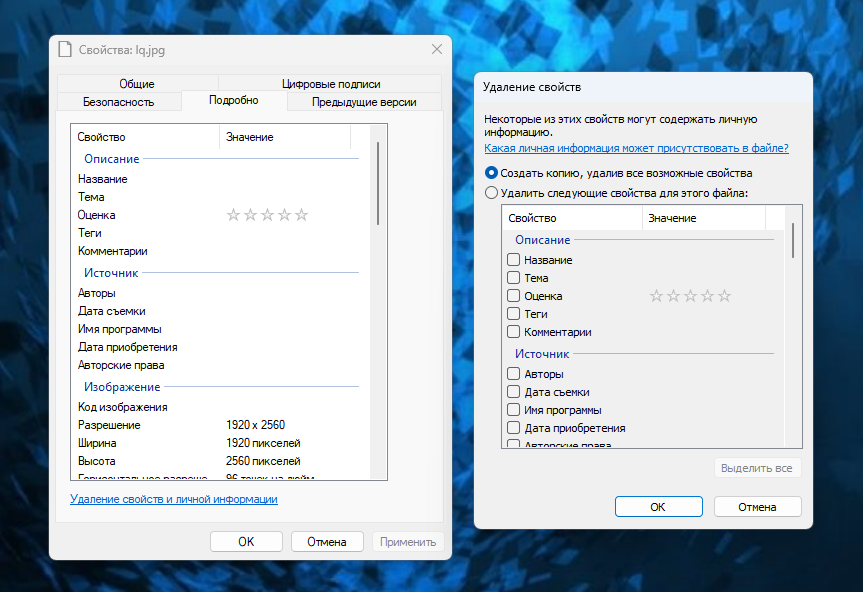Close the lq.jpg Properties window
This screenshot has width=863, height=592.
click(436, 50)
